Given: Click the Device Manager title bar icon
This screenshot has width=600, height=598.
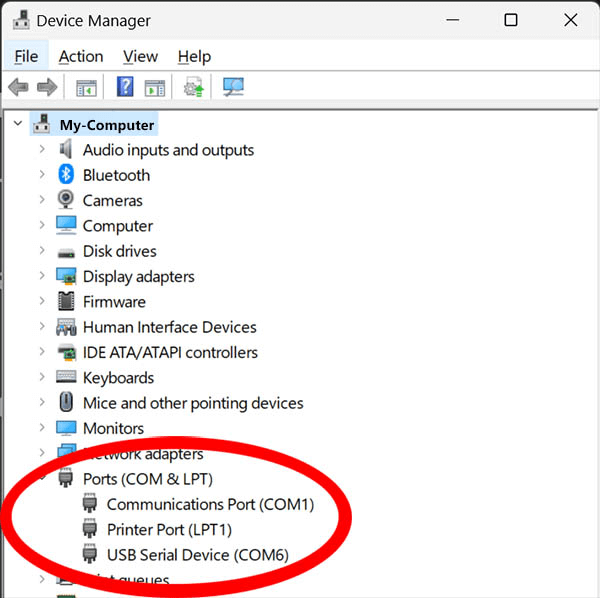Looking at the screenshot, I should click(21, 20).
